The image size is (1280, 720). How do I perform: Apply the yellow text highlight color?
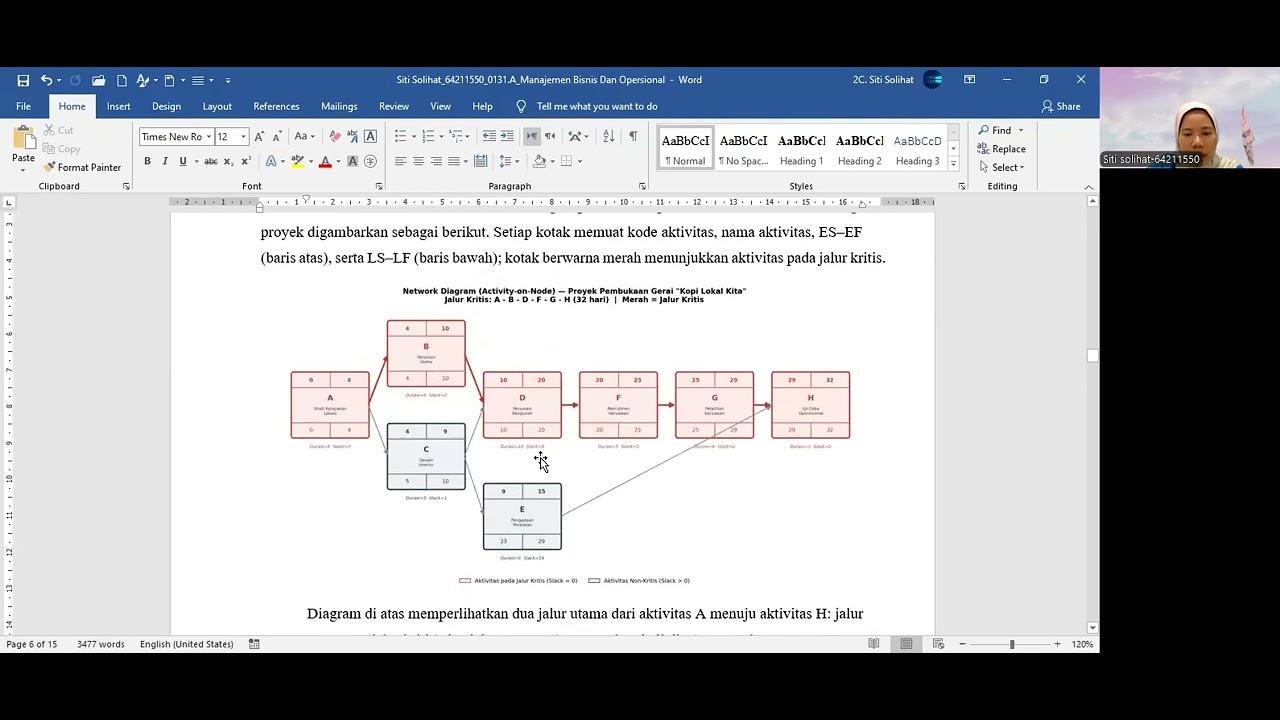coord(297,161)
